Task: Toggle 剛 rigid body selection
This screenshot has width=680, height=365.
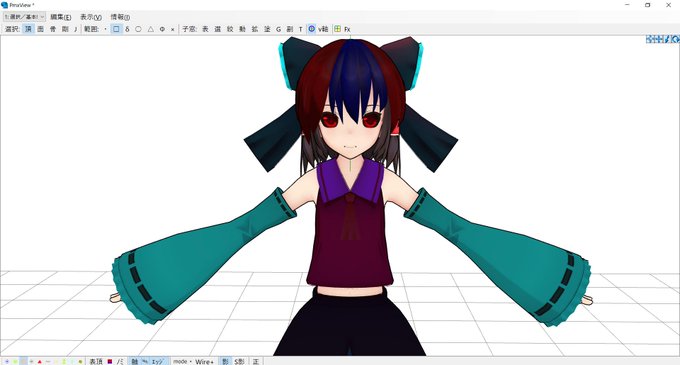Action: coord(65,29)
